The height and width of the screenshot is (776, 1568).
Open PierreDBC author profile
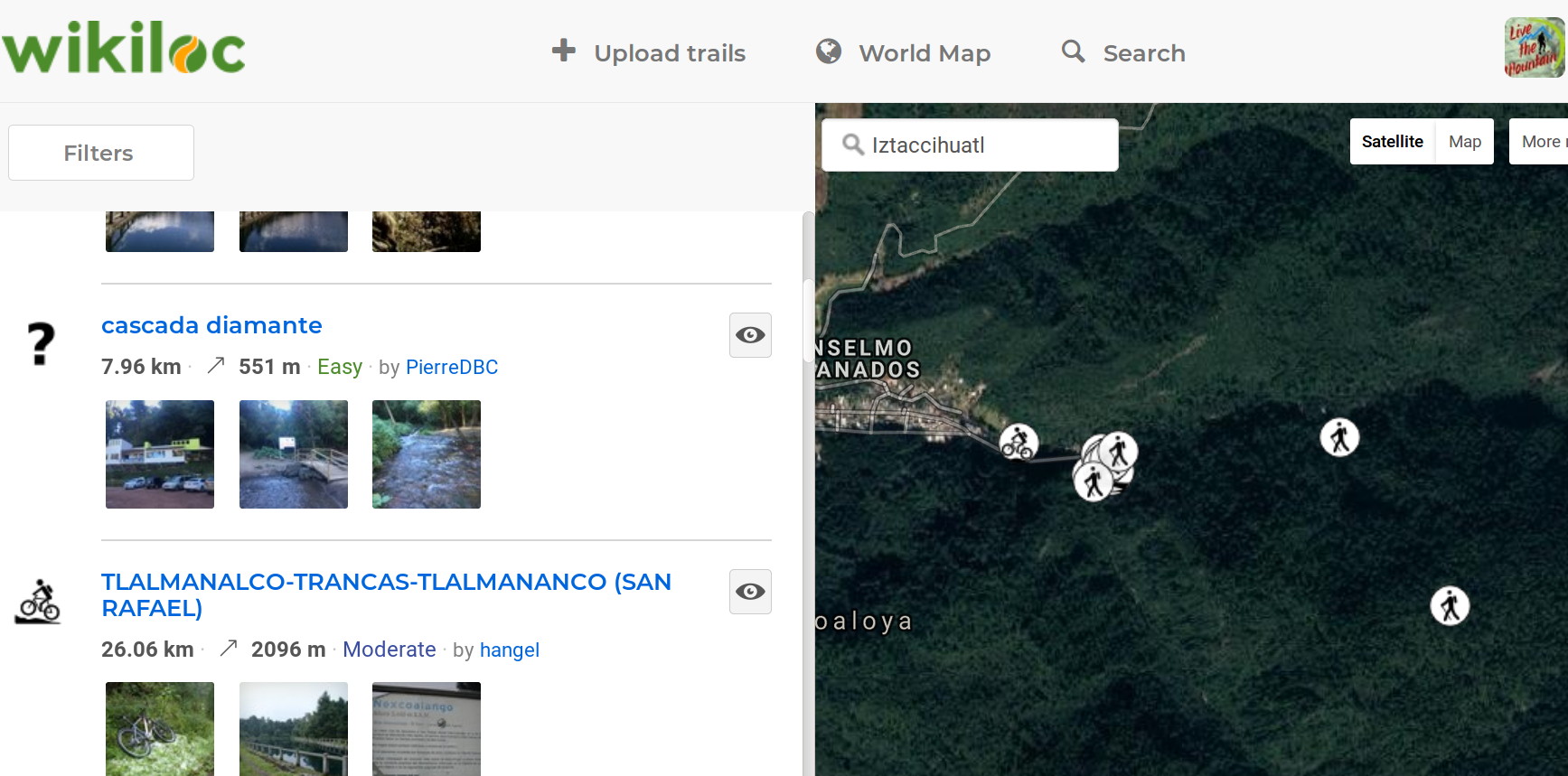[x=452, y=367]
